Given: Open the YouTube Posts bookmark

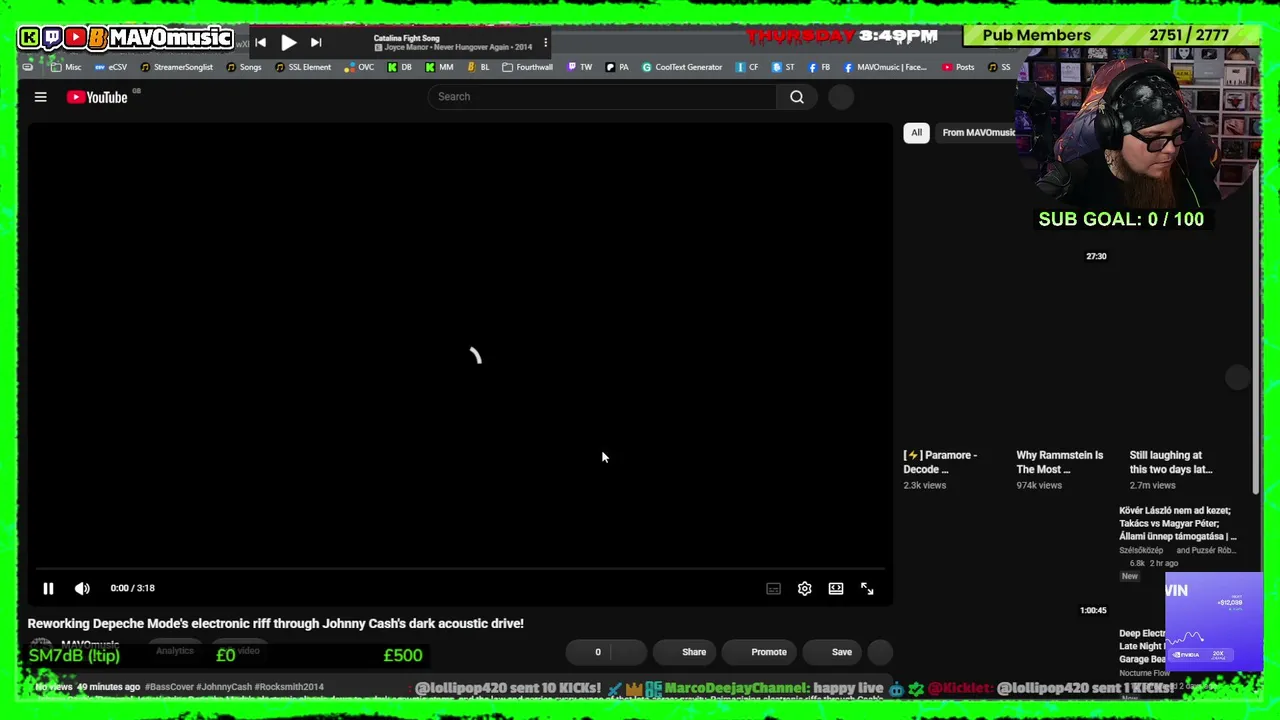Looking at the screenshot, I should pos(958,67).
